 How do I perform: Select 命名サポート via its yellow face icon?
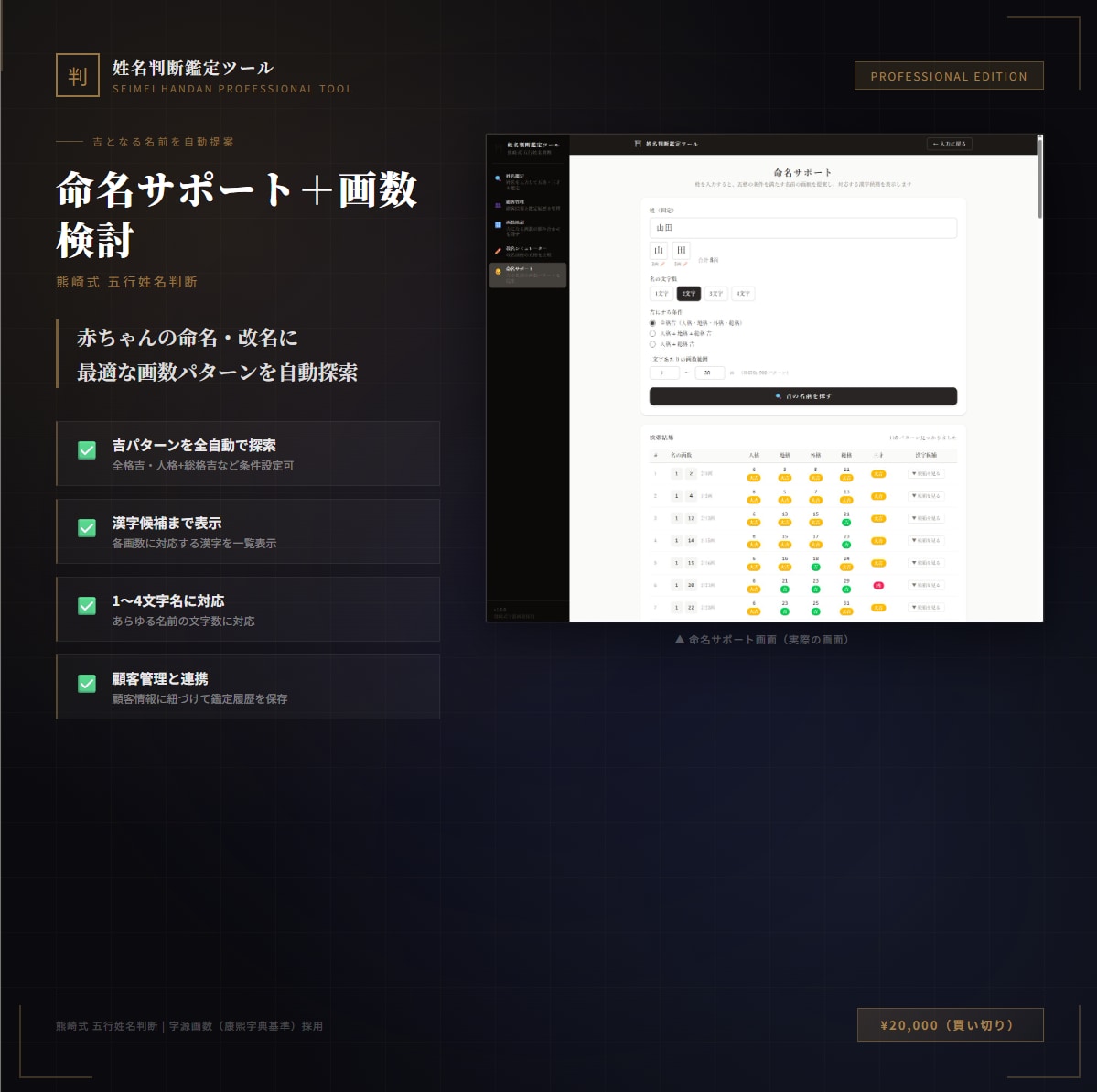pos(498,272)
